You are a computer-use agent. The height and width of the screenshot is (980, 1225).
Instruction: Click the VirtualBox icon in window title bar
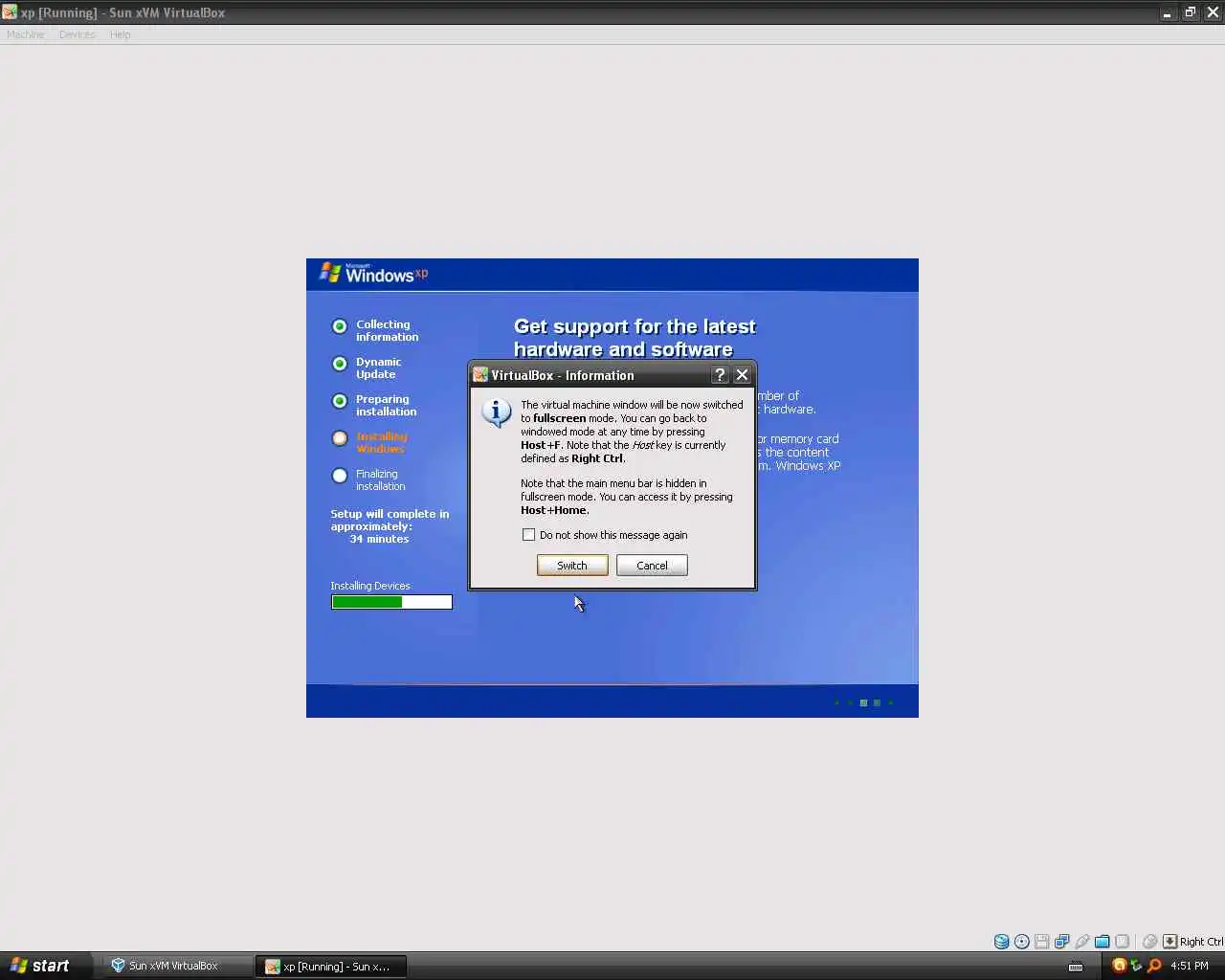pos(10,12)
